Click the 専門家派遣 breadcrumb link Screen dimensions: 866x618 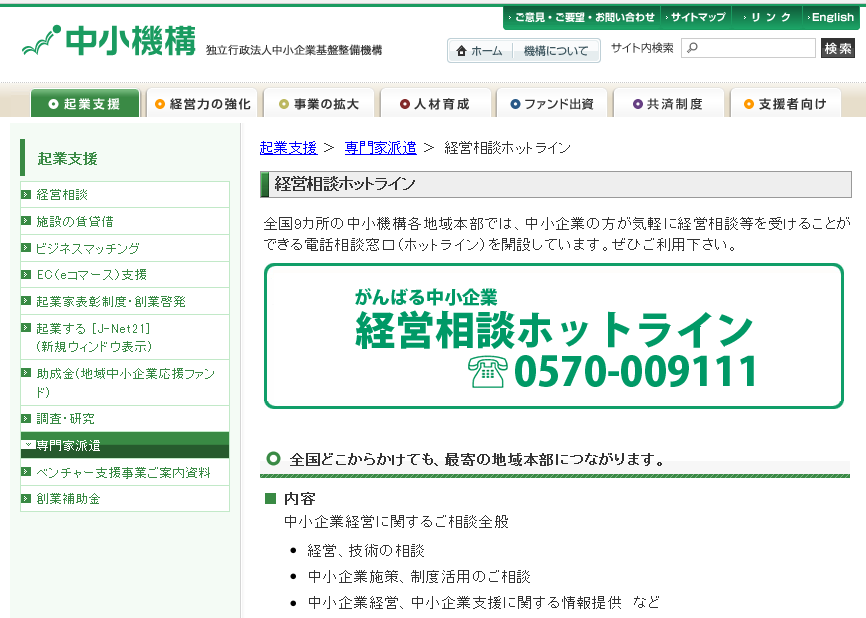(x=380, y=147)
